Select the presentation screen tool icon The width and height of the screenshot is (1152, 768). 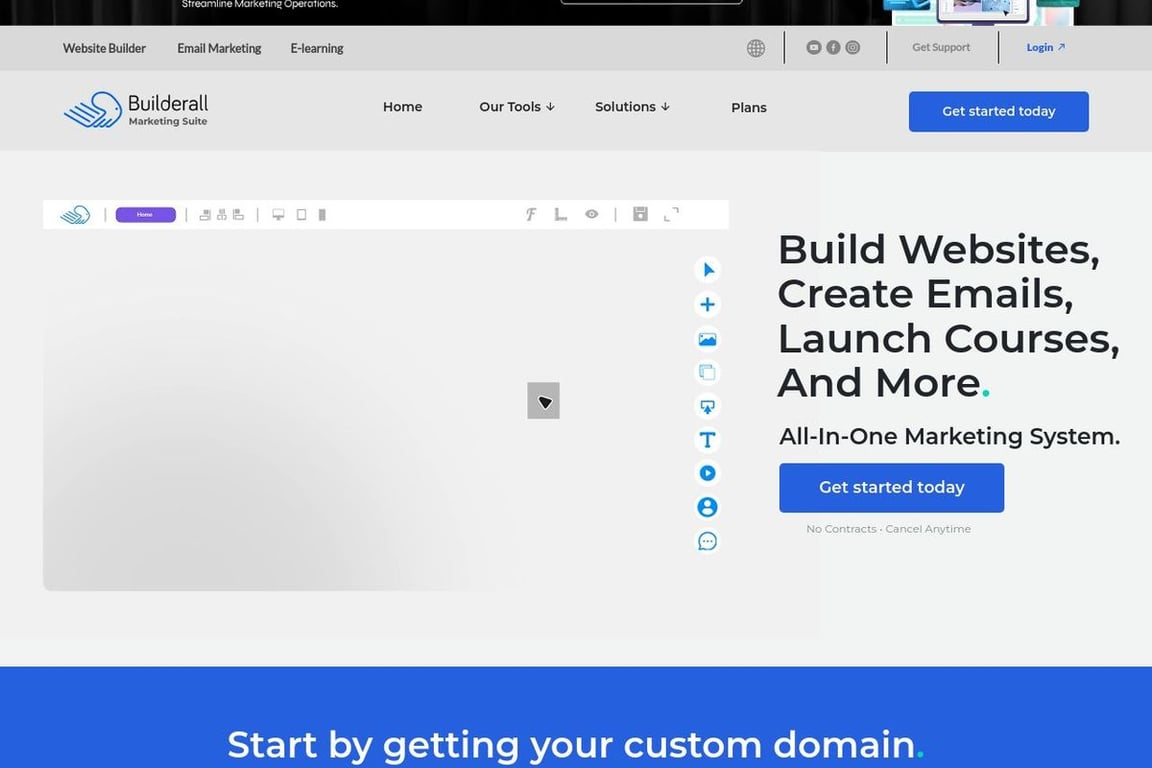coord(708,406)
